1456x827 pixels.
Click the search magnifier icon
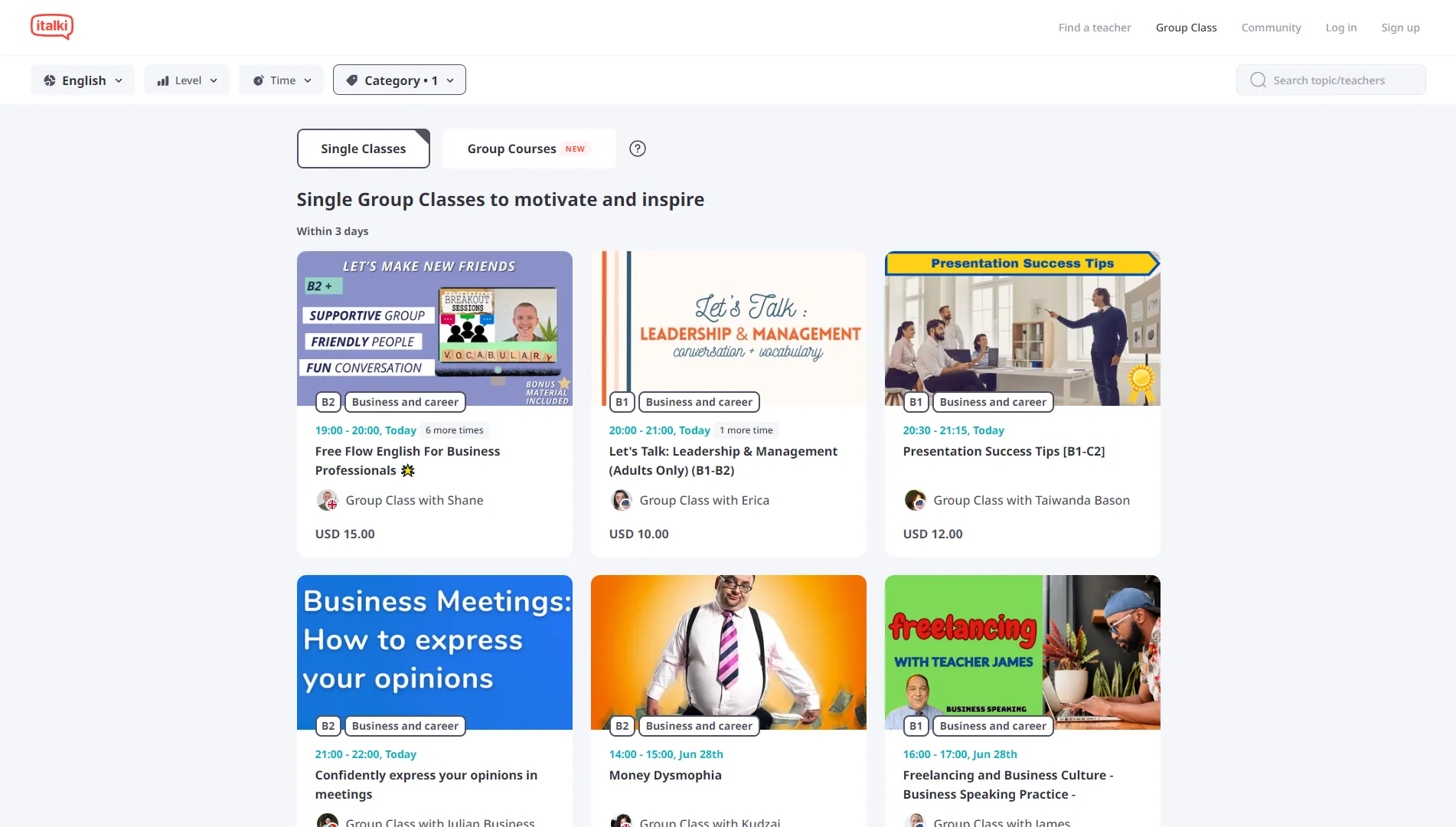(x=1258, y=80)
